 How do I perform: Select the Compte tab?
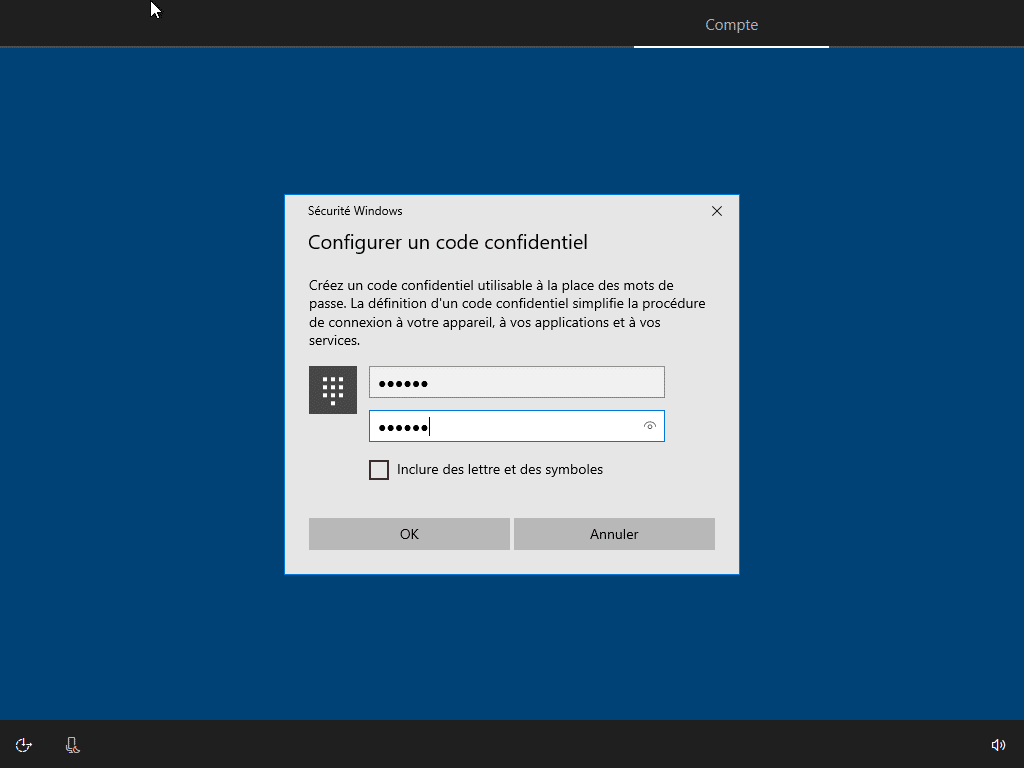[x=731, y=25]
